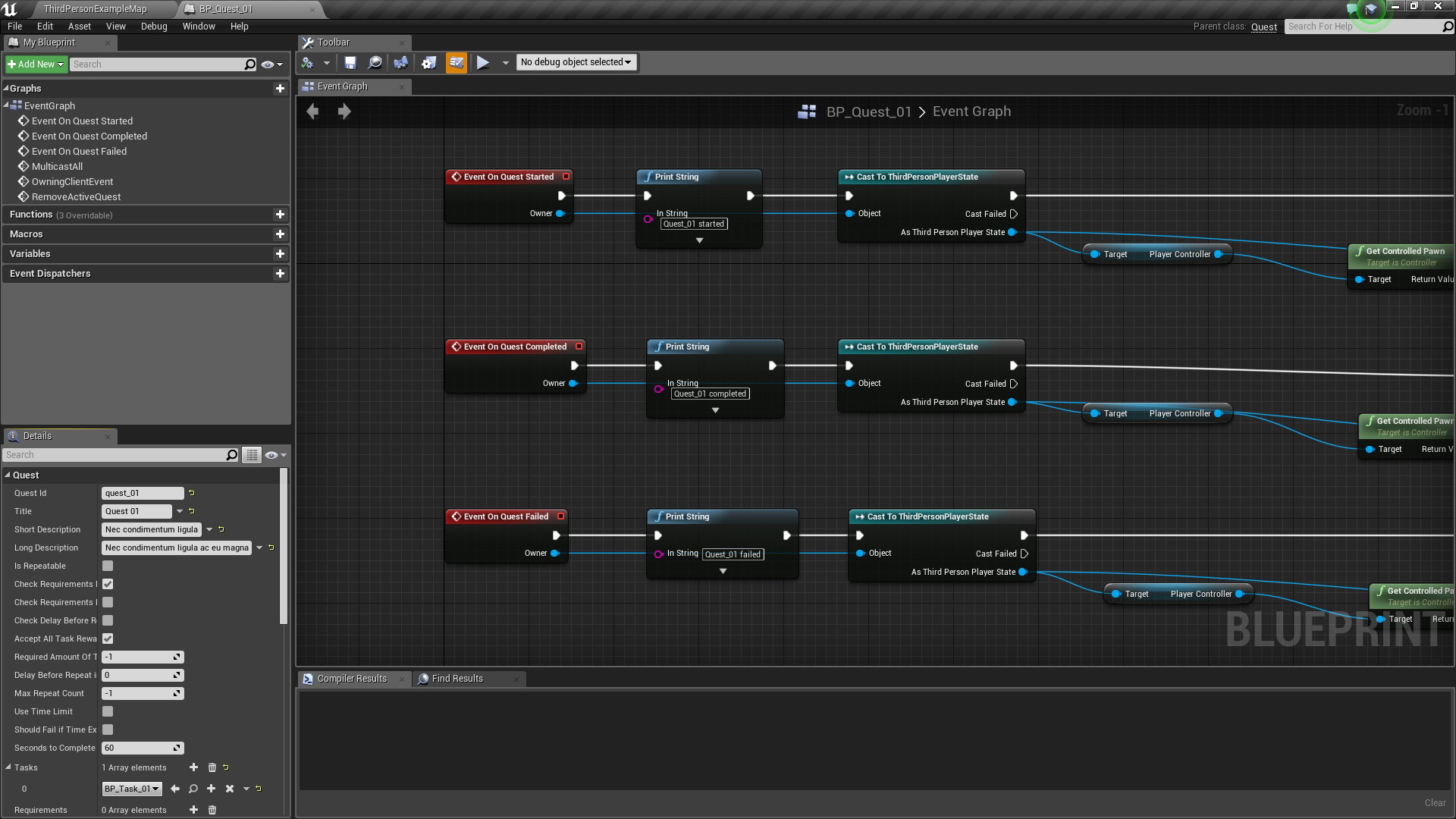This screenshot has height=819, width=1456.
Task: Add a new graph with plus icon
Action: (x=280, y=89)
